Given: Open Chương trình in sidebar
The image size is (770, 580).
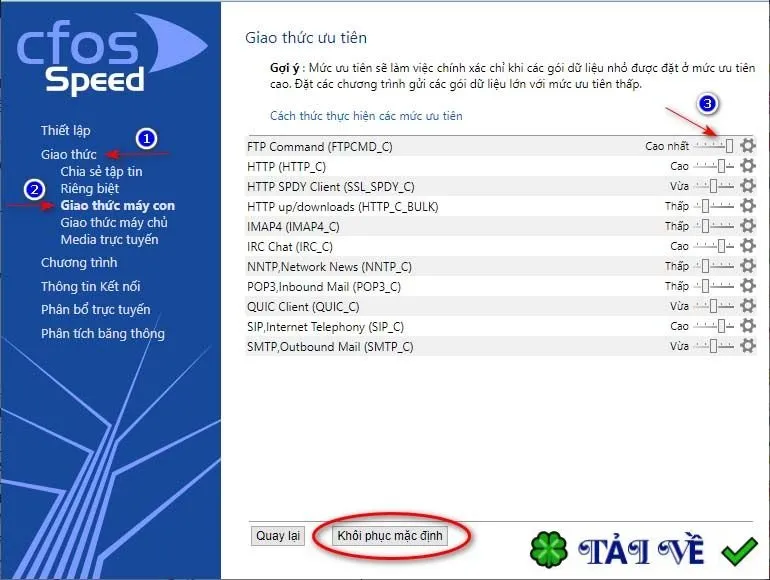Looking at the screenshot, I should coord(79,263).
